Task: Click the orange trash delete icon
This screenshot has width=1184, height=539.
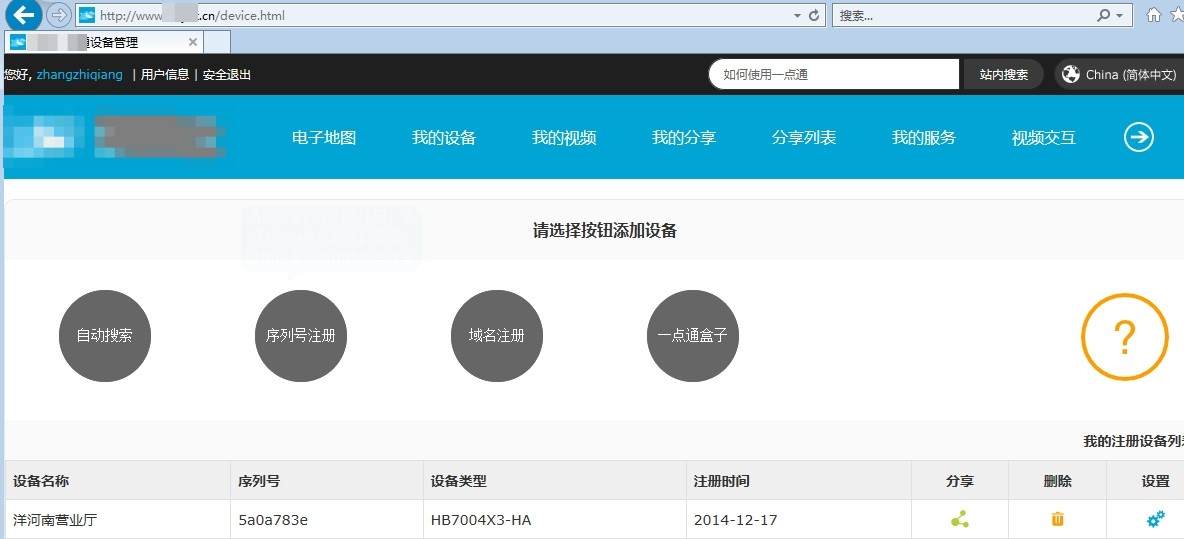Action: [1057, 519]
